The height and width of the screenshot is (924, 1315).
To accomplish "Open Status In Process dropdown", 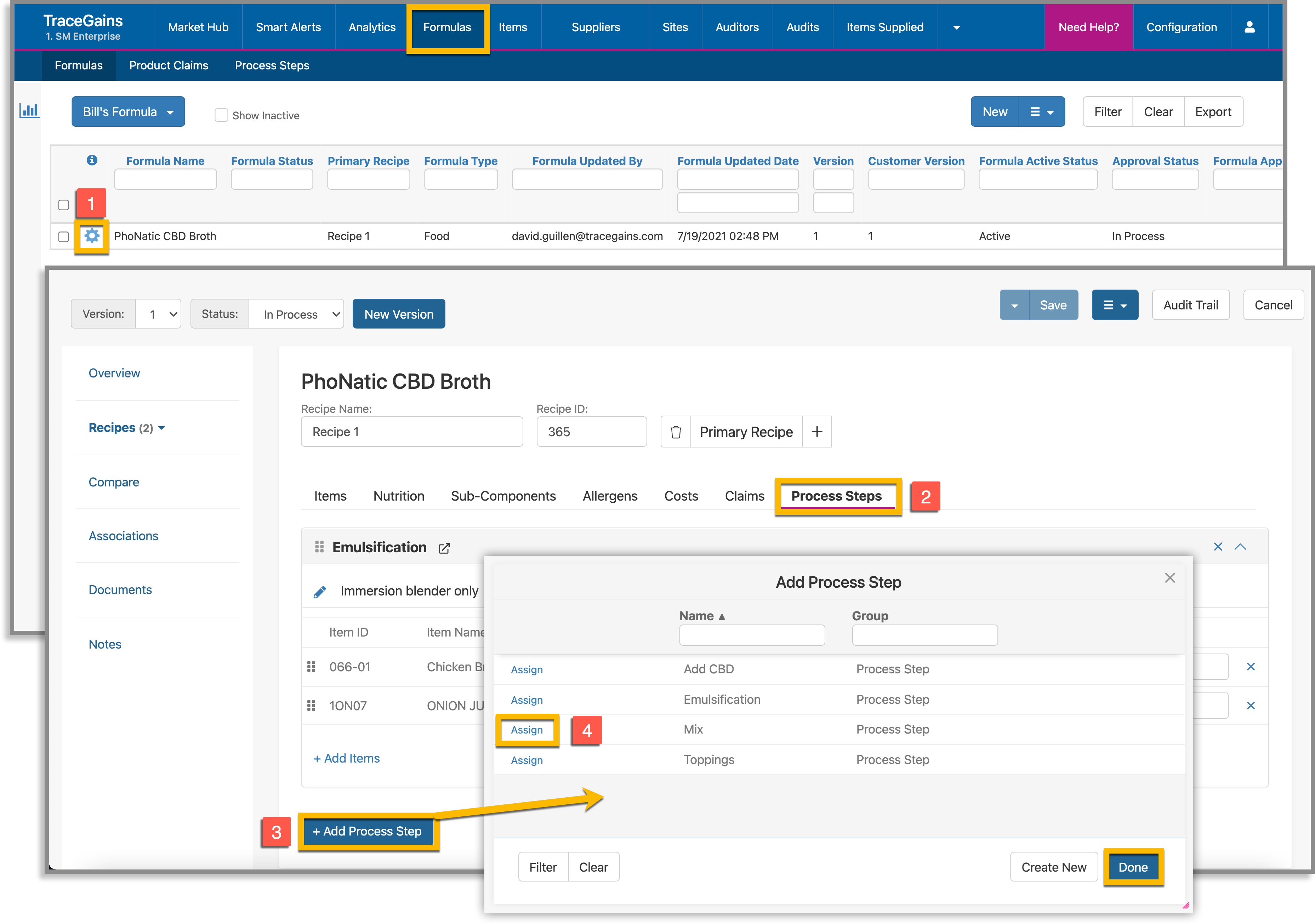I will tap(296, 314).
